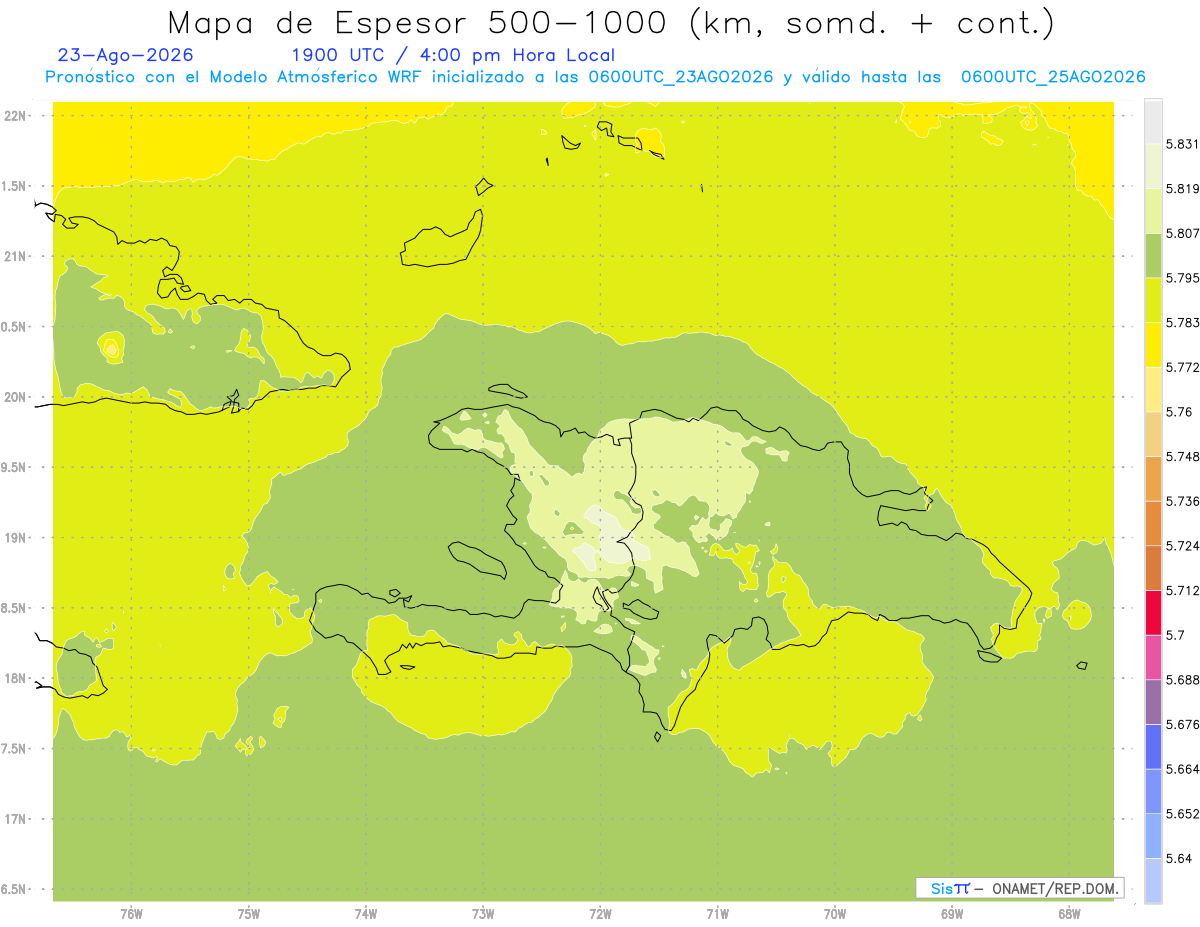
Task: Click the colorbar value "5.736"
Action: pyautogui.click(x=1183, y=501)
